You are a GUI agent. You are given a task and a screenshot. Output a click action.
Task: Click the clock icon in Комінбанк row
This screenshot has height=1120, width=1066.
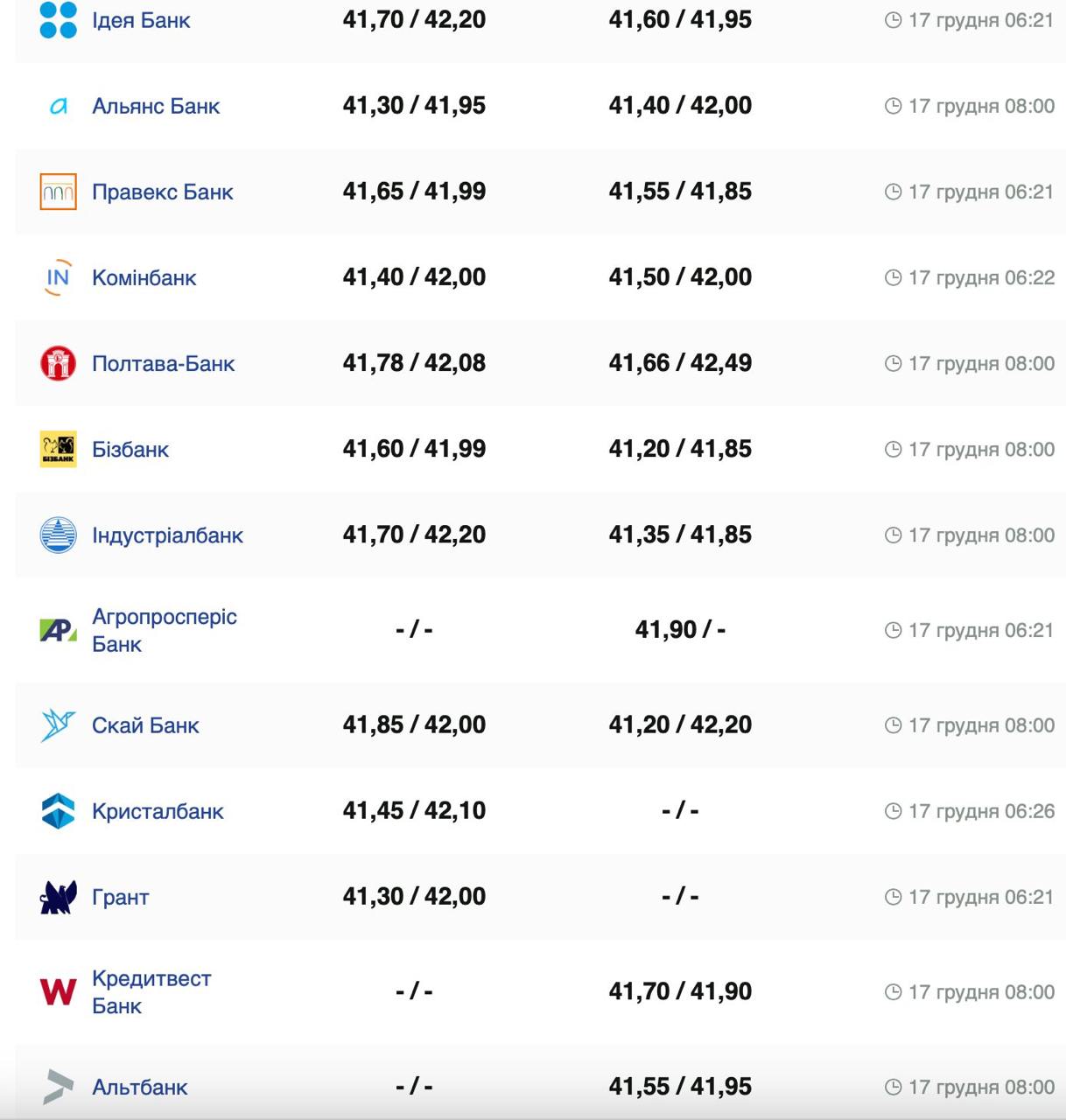tap(893, 278)
